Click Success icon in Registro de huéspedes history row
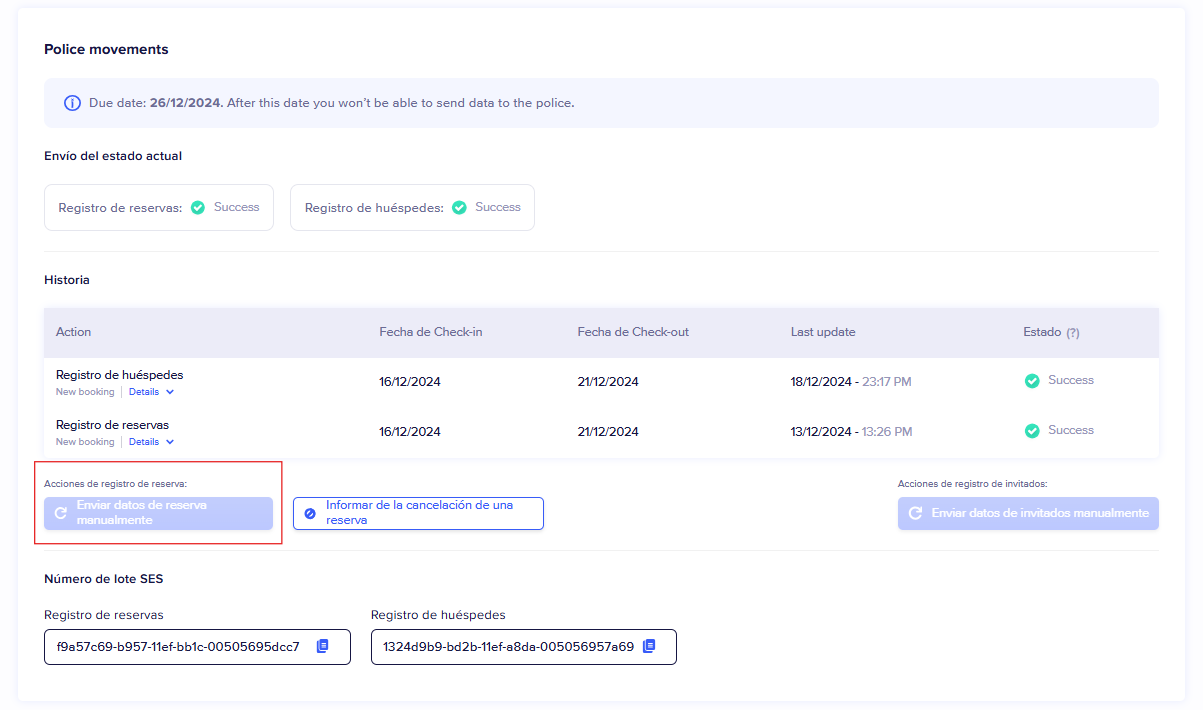Viewport: 1203px width, 710px height. tap(1032, 381)
